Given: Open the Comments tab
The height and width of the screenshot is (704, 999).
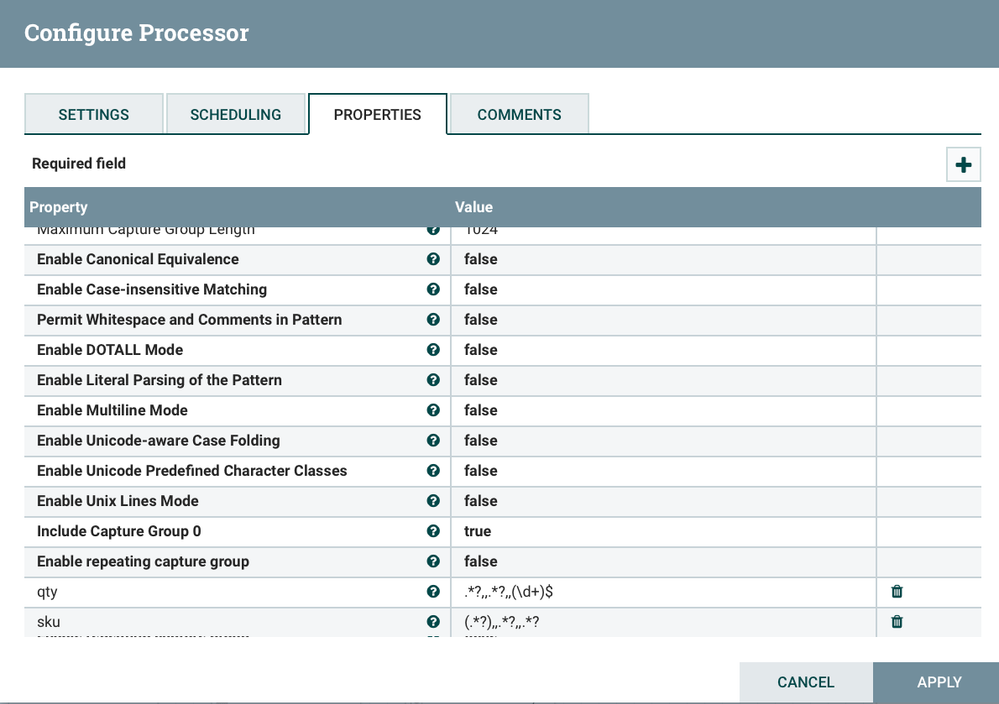Looking at the screenshot, I should (x=519, y=114).
